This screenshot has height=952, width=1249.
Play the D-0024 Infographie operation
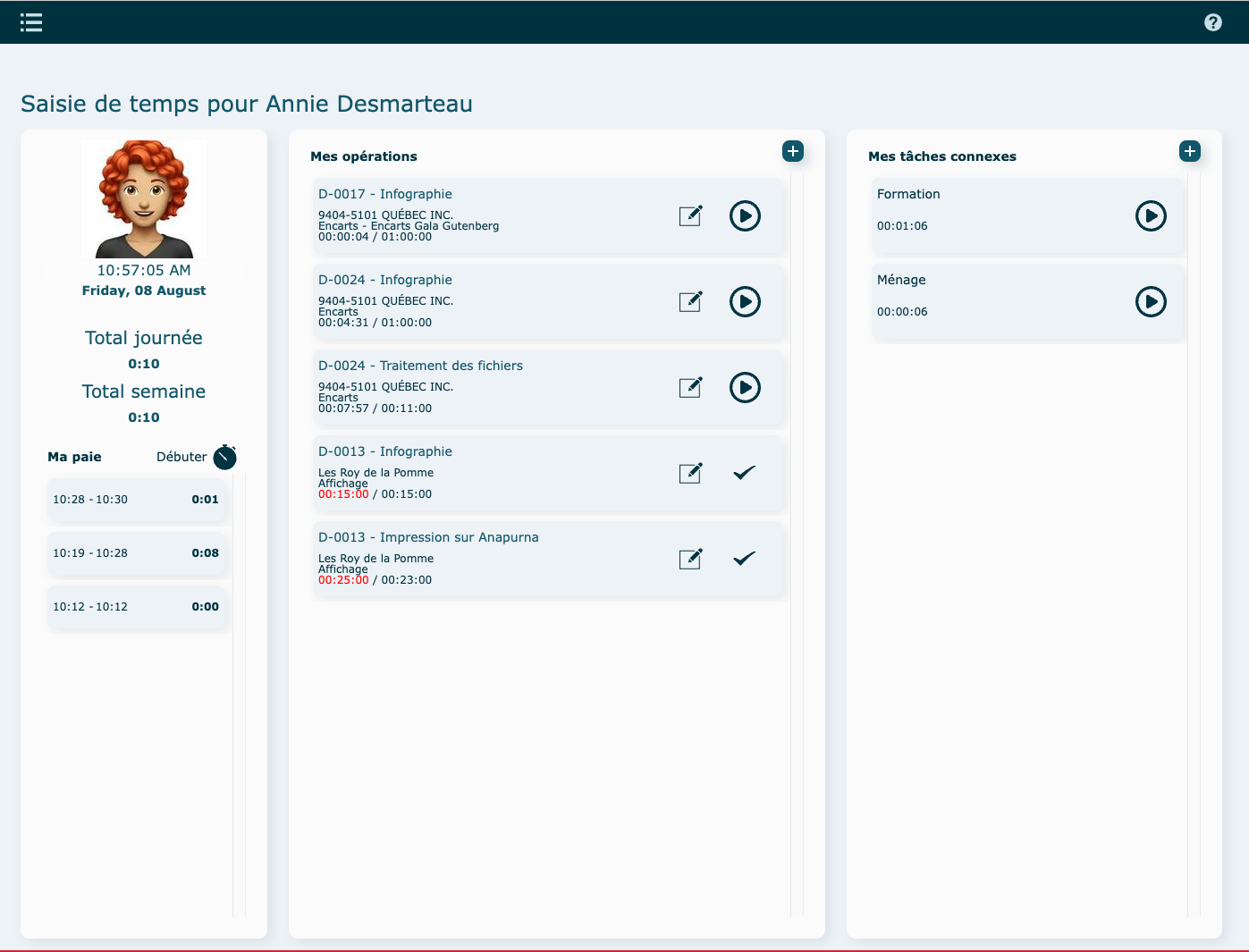pyautogui.click(x=745, y=301)
